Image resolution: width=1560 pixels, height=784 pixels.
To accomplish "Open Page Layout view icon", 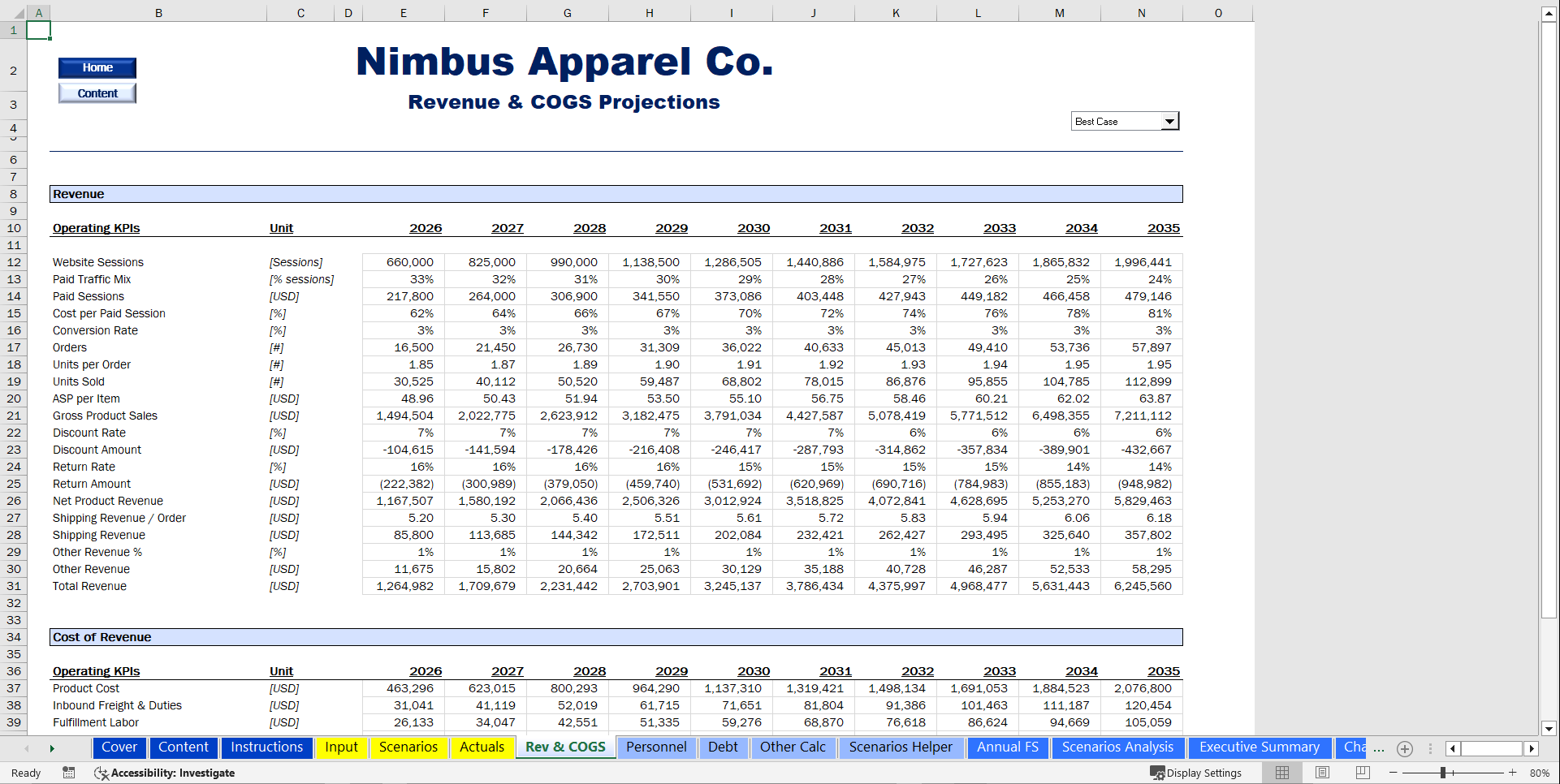I will pos(1321,772).
